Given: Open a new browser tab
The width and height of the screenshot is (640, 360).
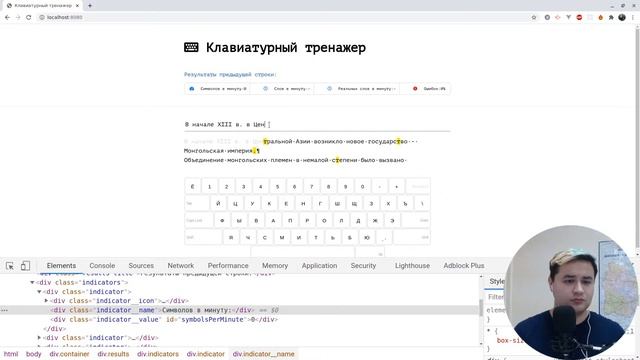Looking at the screenshot, I should click(x=90, y=6).
